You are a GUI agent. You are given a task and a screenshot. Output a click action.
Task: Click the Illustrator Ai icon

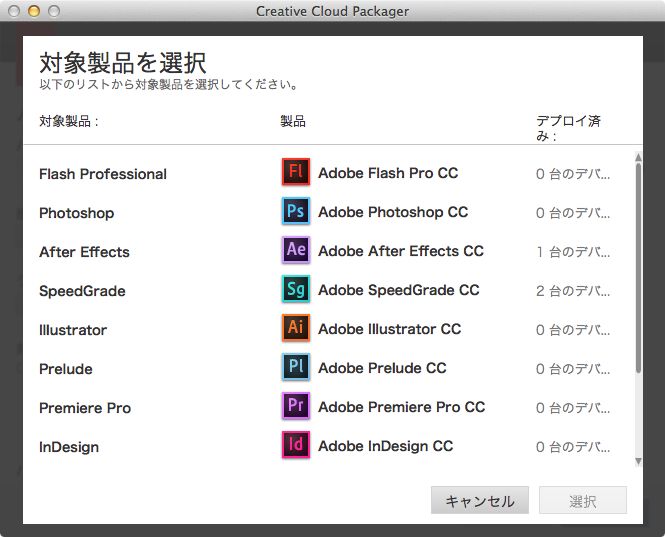[x=296, y=328]
